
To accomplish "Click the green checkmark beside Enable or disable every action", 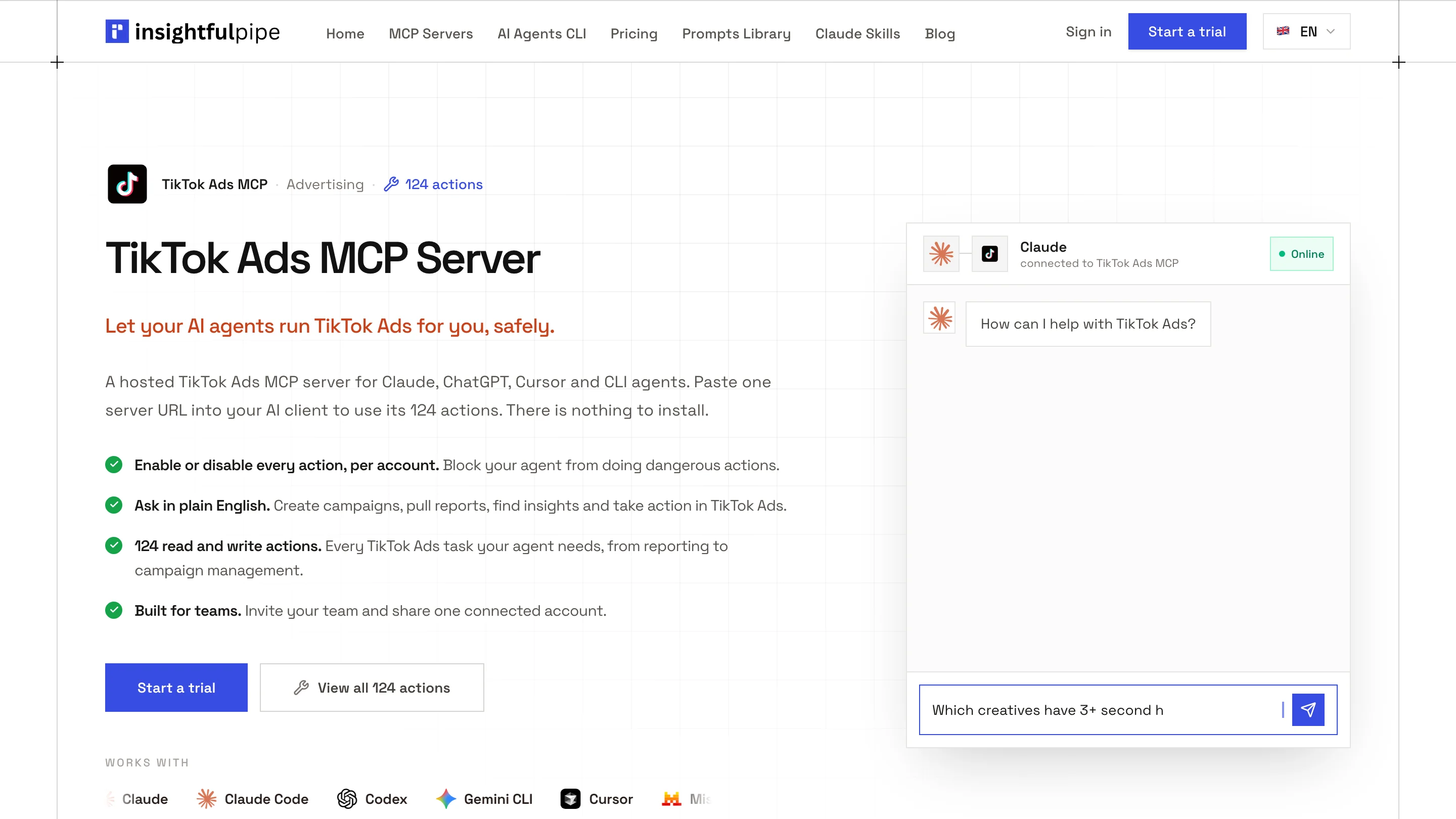I will point(114,465).
